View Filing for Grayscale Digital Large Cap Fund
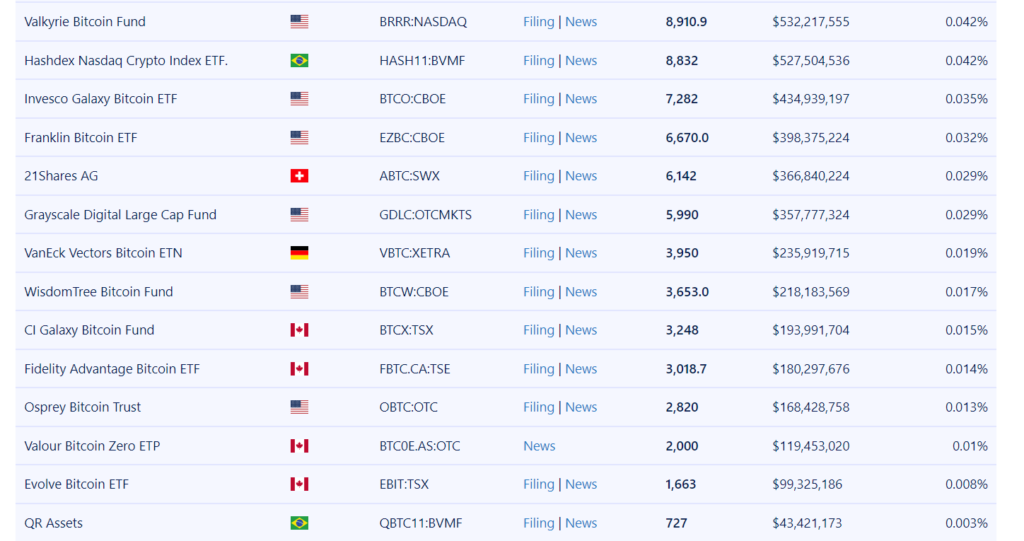 [539, 214]
